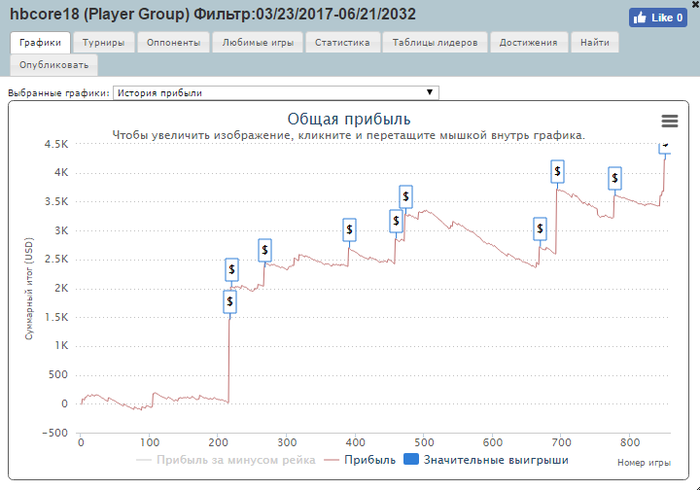Open the Выбранные графики dropdown

point(276,93)
